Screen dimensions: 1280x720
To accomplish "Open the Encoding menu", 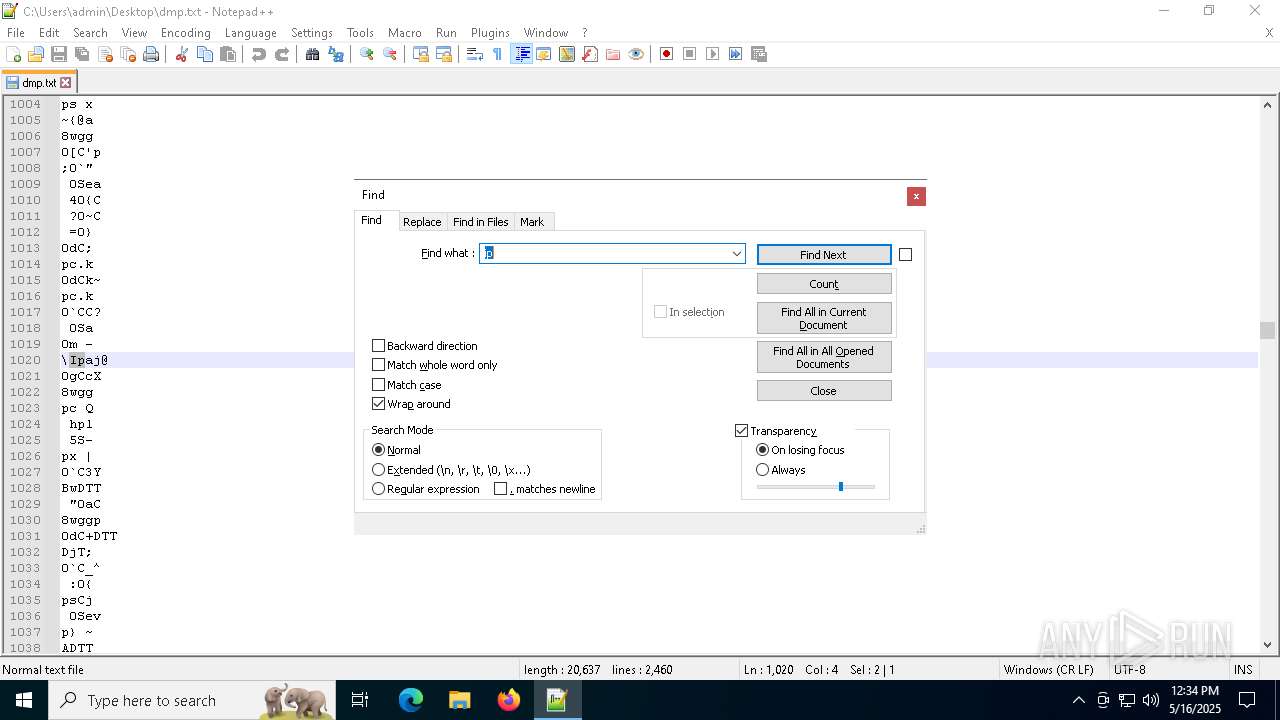I will click(x=186, y=33).
